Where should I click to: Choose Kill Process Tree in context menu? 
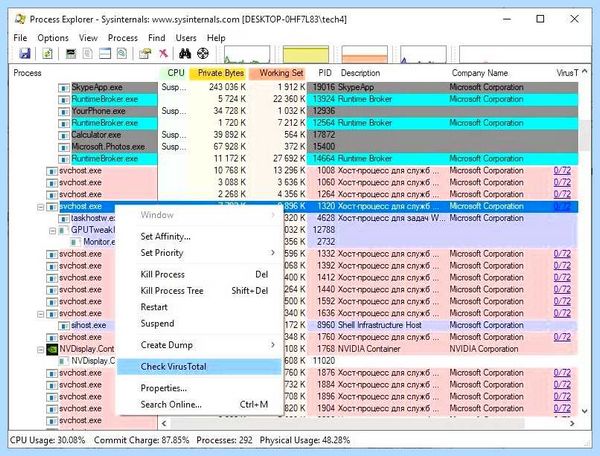tap(200, 291)
